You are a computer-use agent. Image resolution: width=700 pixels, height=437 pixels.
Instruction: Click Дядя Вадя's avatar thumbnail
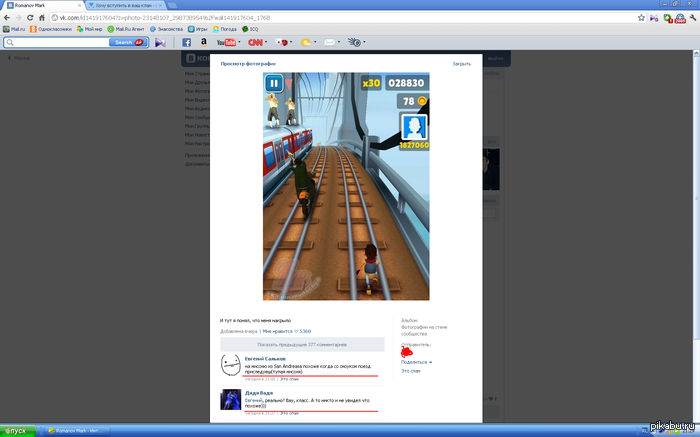[x=229, y=399]
